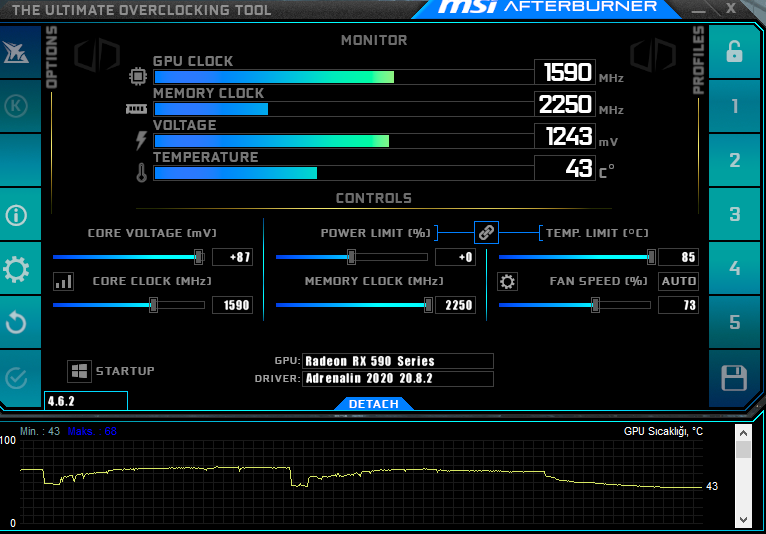Select profile slot 2
This screenshot has height=534, width=766.
[734, 160]
